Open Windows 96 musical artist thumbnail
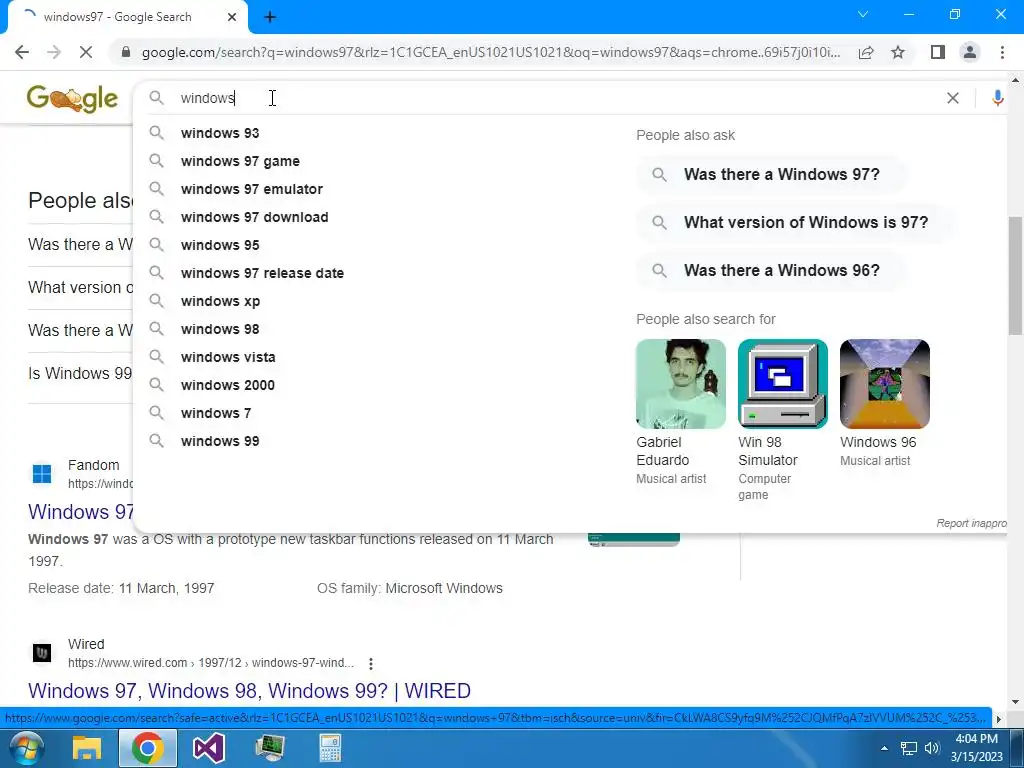This screenshot has height=768, width=1024. click(884, 384)
